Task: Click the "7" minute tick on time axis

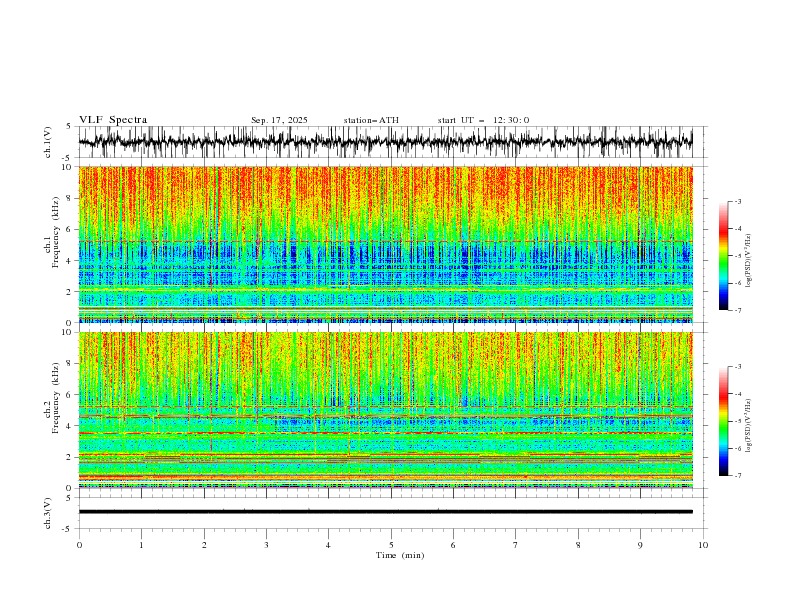Action: (x=516, y=545)
